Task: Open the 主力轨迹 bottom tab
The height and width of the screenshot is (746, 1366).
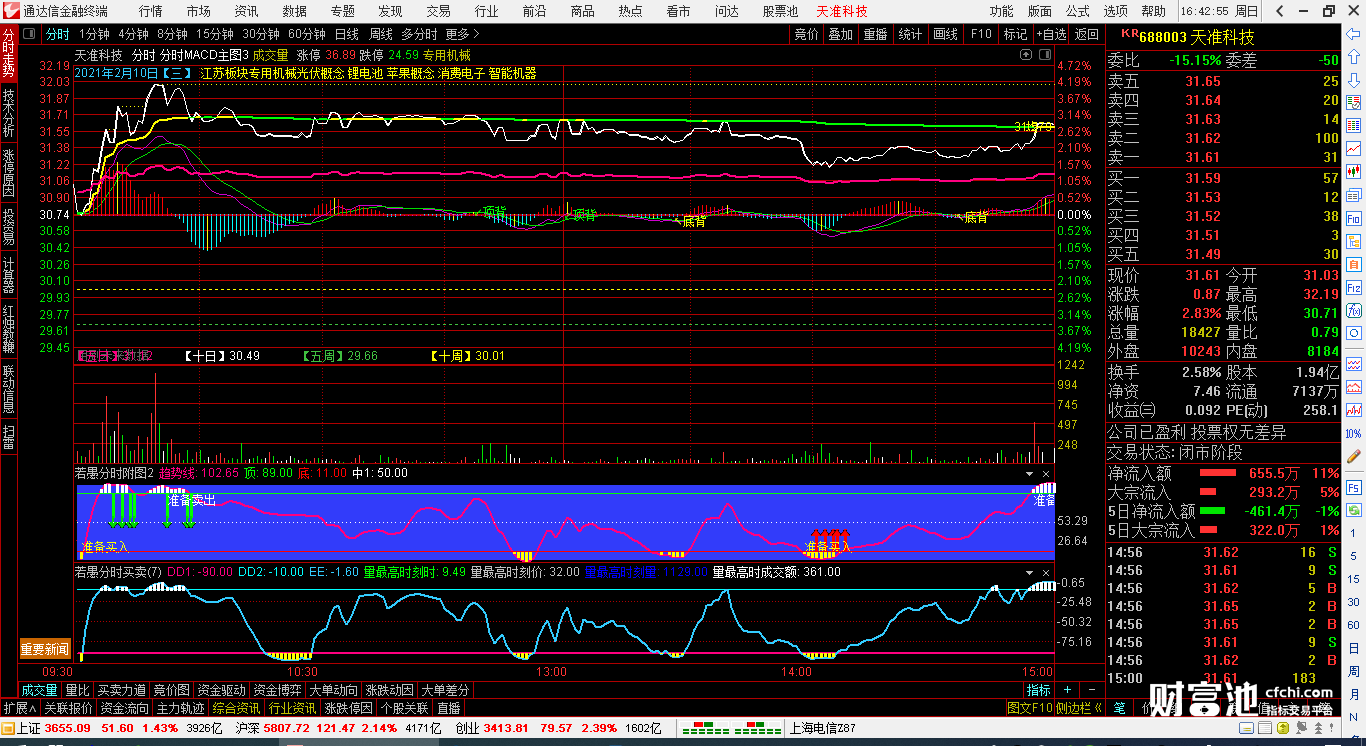Action: tap(180, 708)
